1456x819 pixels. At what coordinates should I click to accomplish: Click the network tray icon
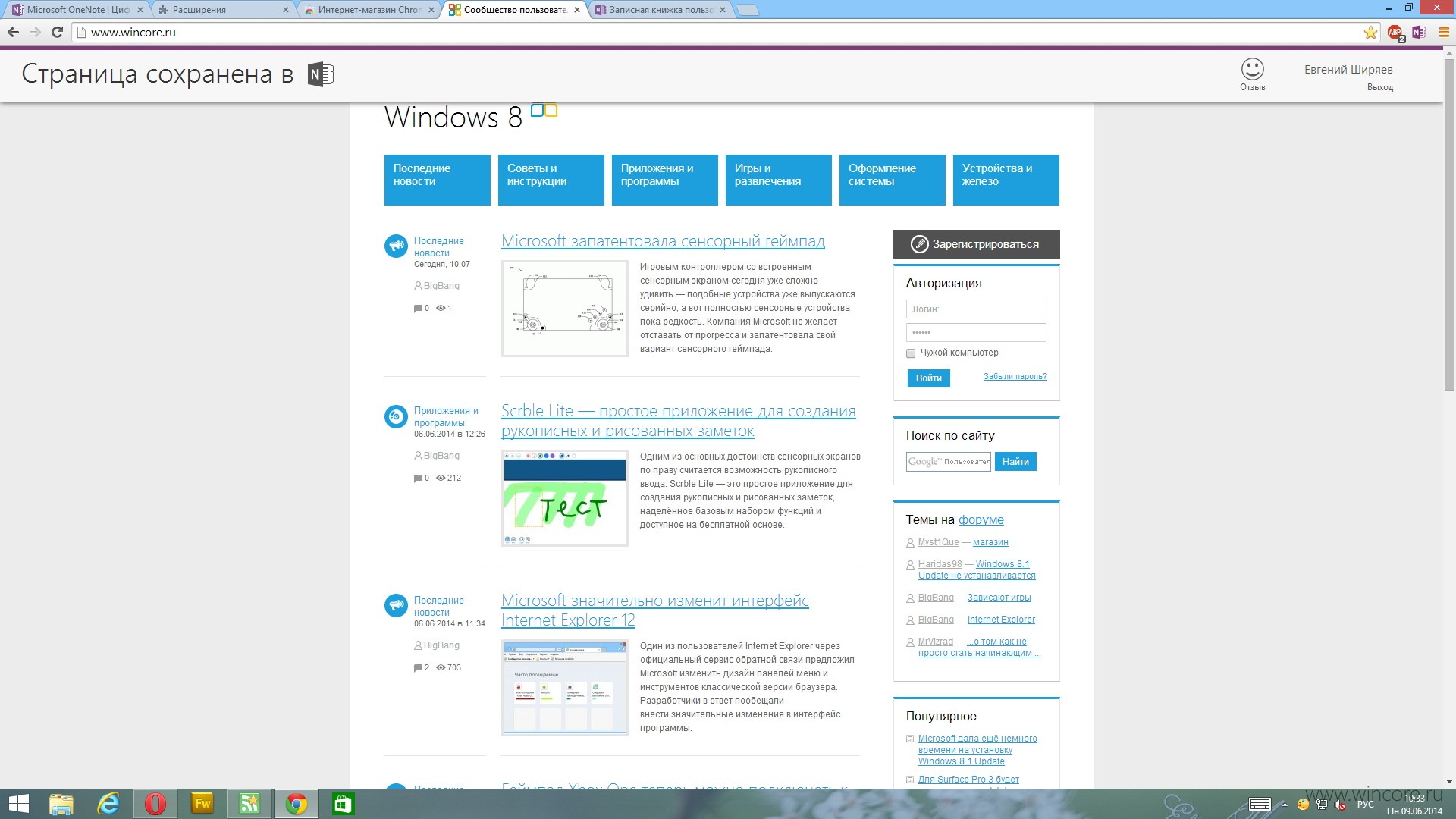tap(1322, 805)
